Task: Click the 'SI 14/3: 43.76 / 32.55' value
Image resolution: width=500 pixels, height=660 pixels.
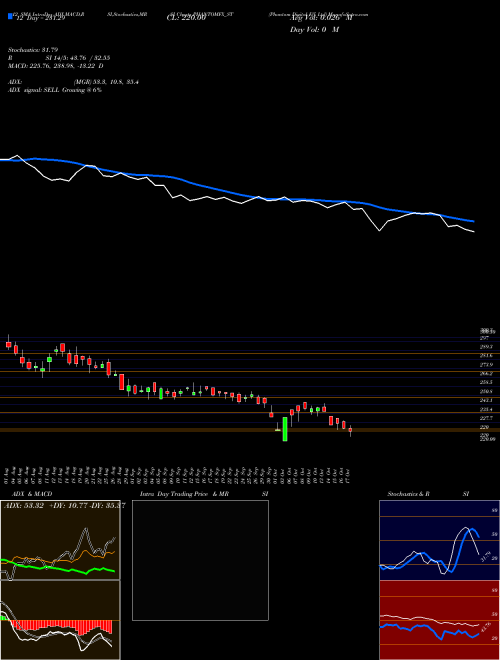Action: (78, 58)
